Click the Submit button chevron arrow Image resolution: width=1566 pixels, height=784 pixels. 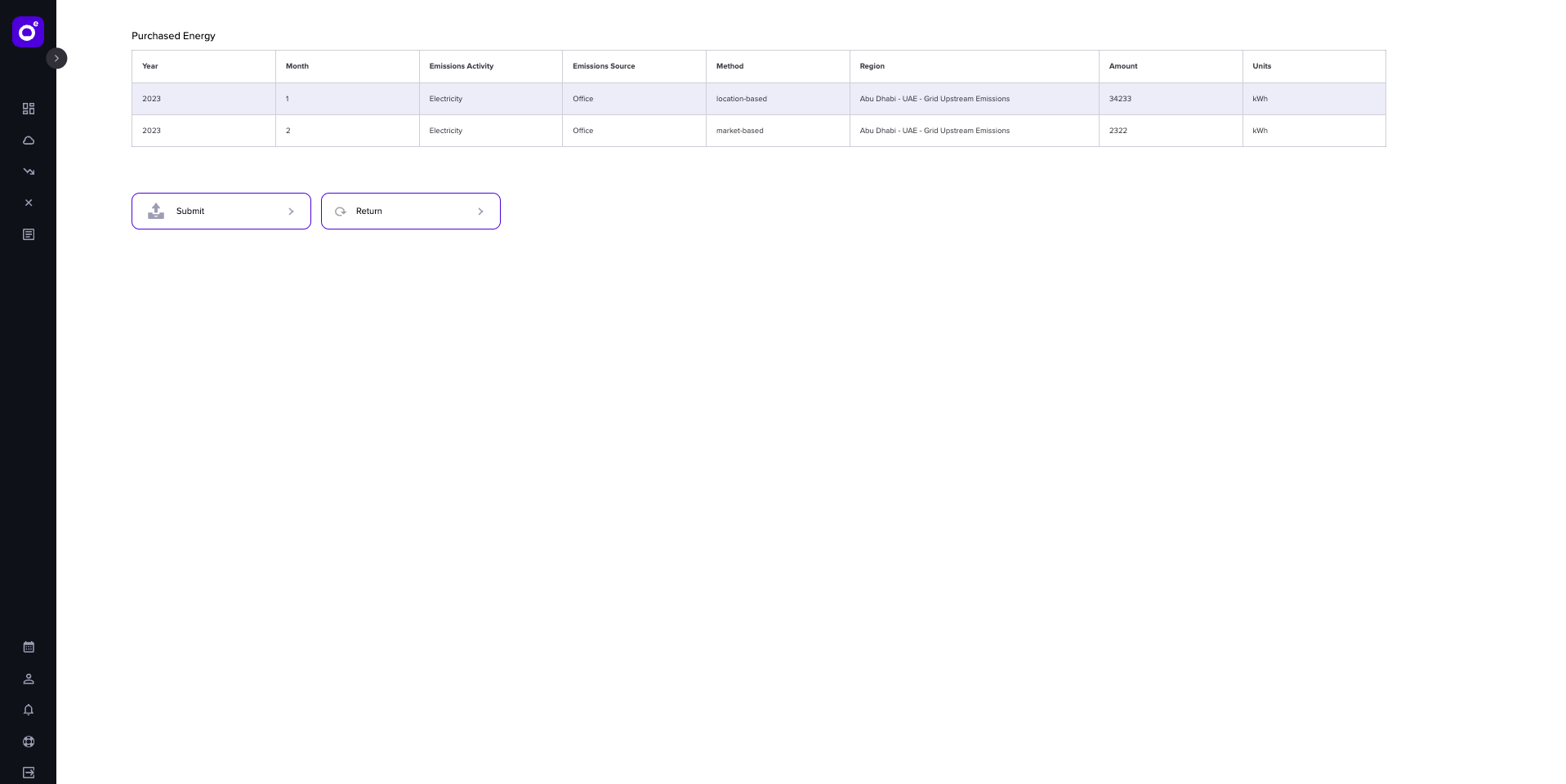click(291, 211)
